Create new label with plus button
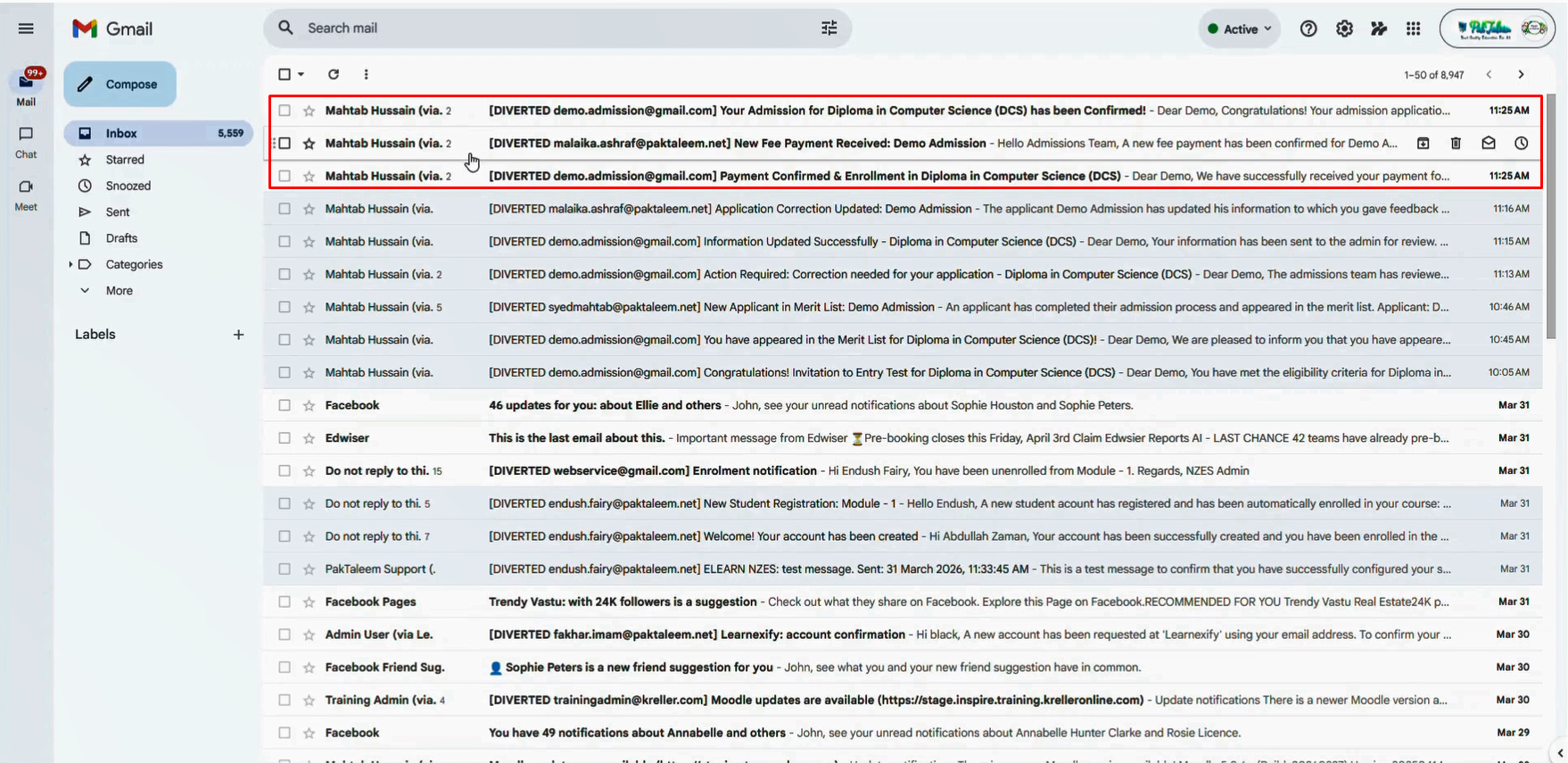Image resolution: width=1568 pixels, height=763 pixels. [x=238, y=335]
